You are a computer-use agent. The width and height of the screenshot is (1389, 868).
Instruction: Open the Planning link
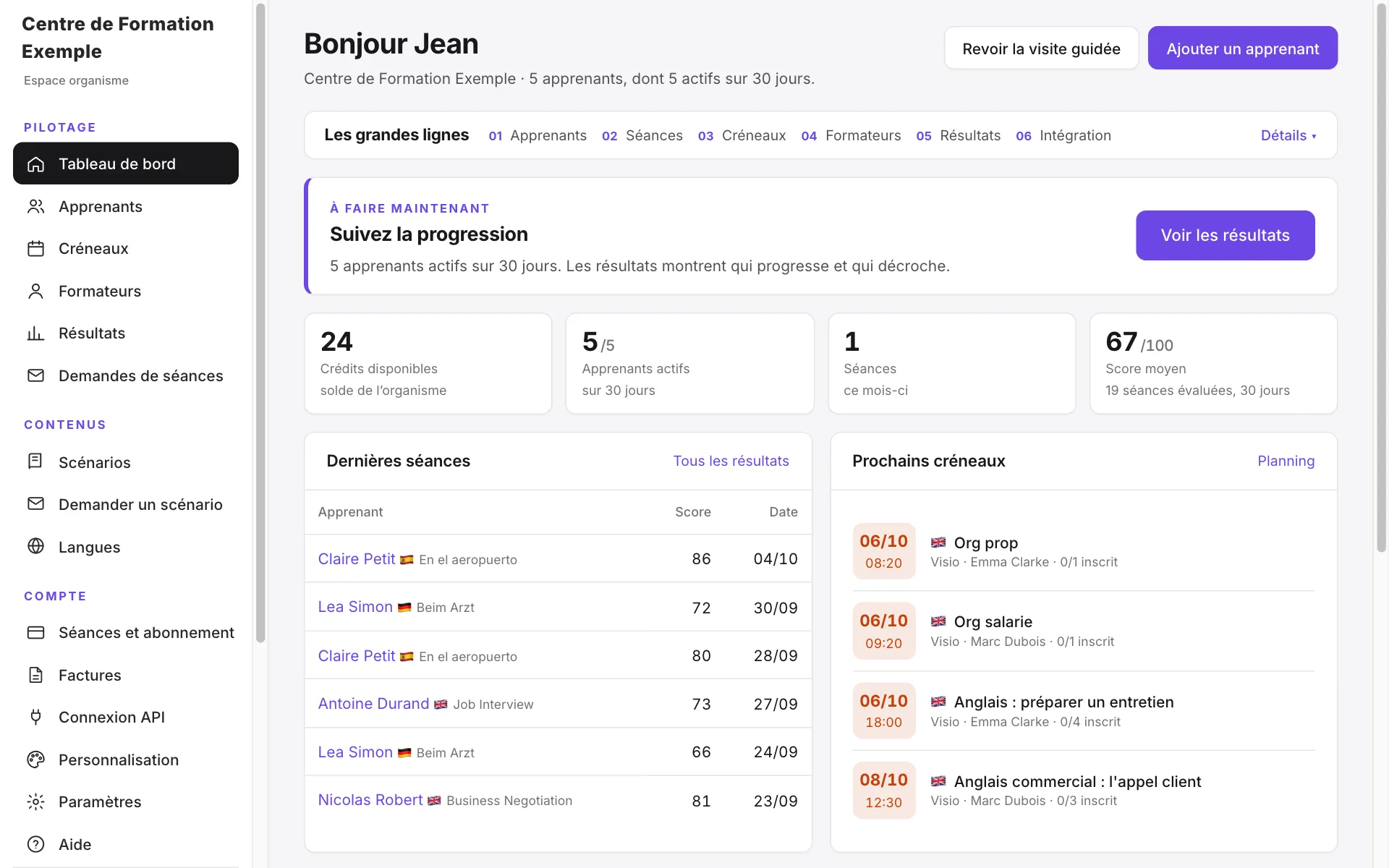pos(1286,461)
